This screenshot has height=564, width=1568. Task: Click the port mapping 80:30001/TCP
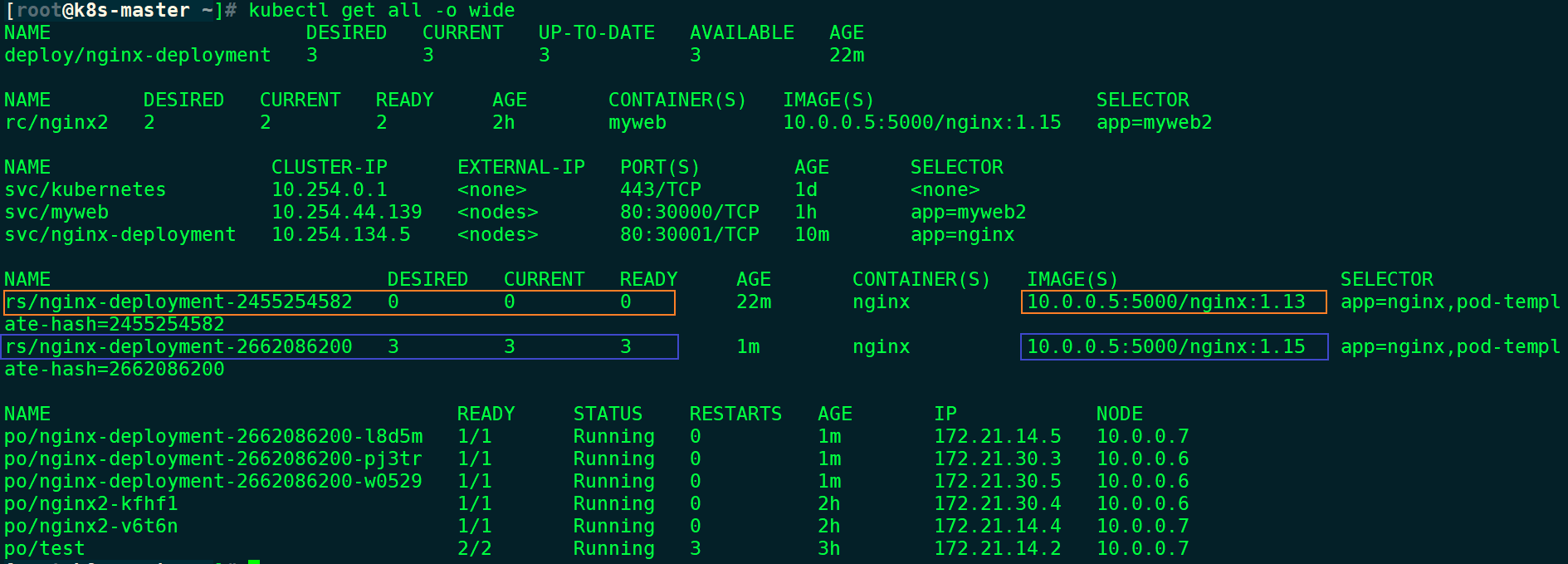[689, 235]
